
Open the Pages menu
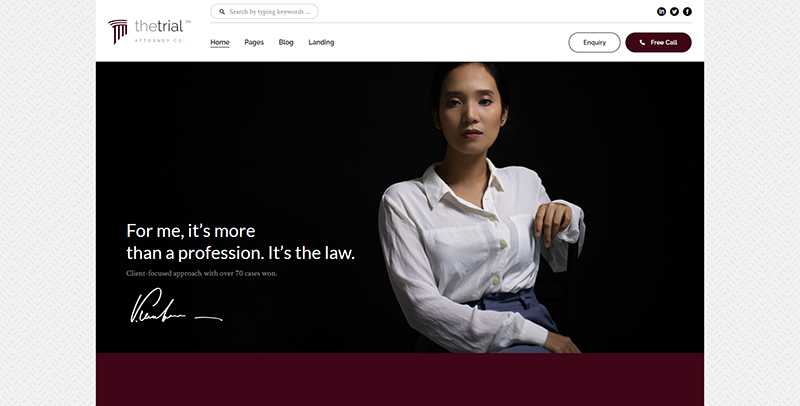click(x=254, y=42)
